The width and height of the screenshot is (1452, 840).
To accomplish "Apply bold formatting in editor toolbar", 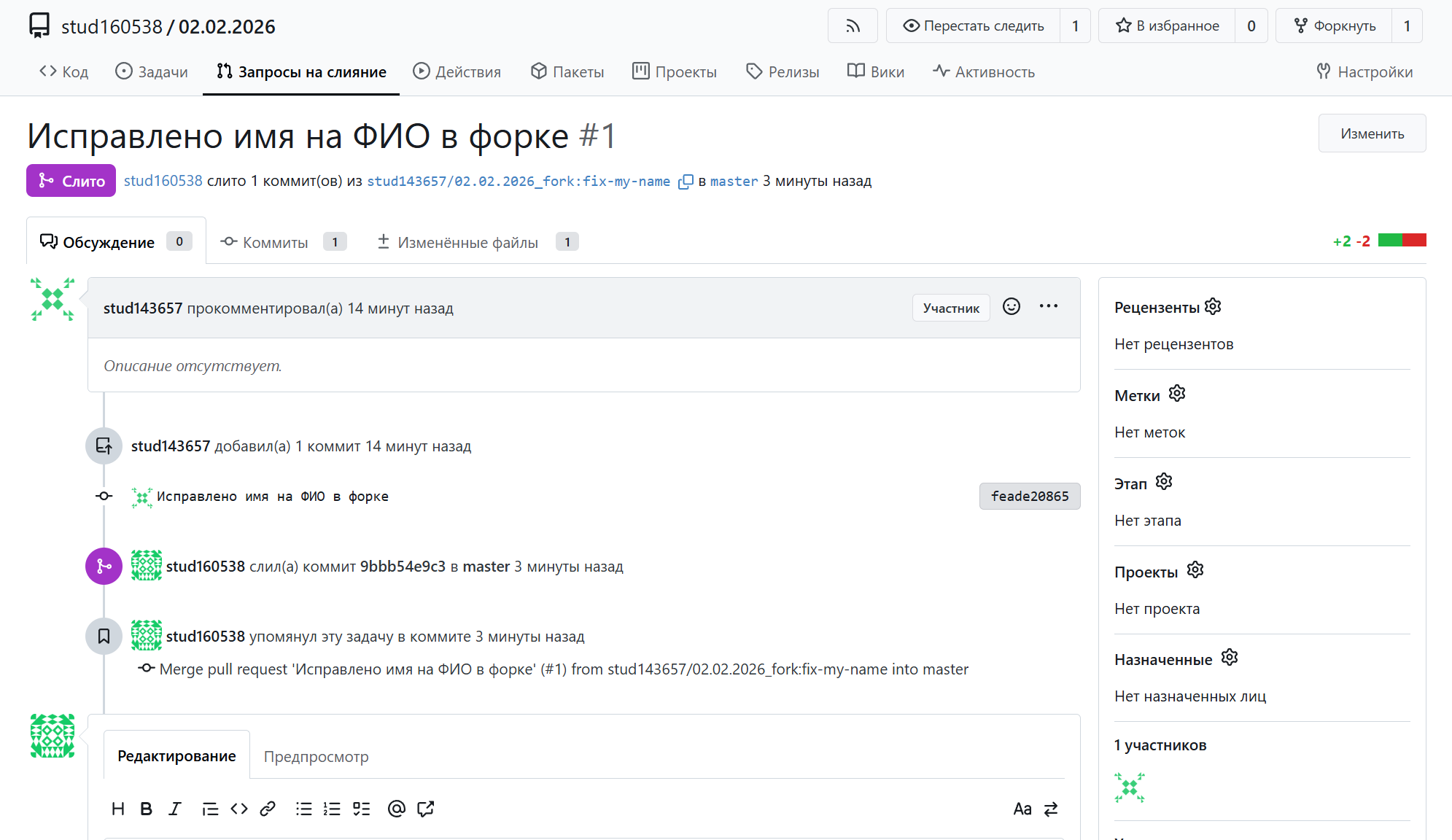I will click(x=146, y=809).
